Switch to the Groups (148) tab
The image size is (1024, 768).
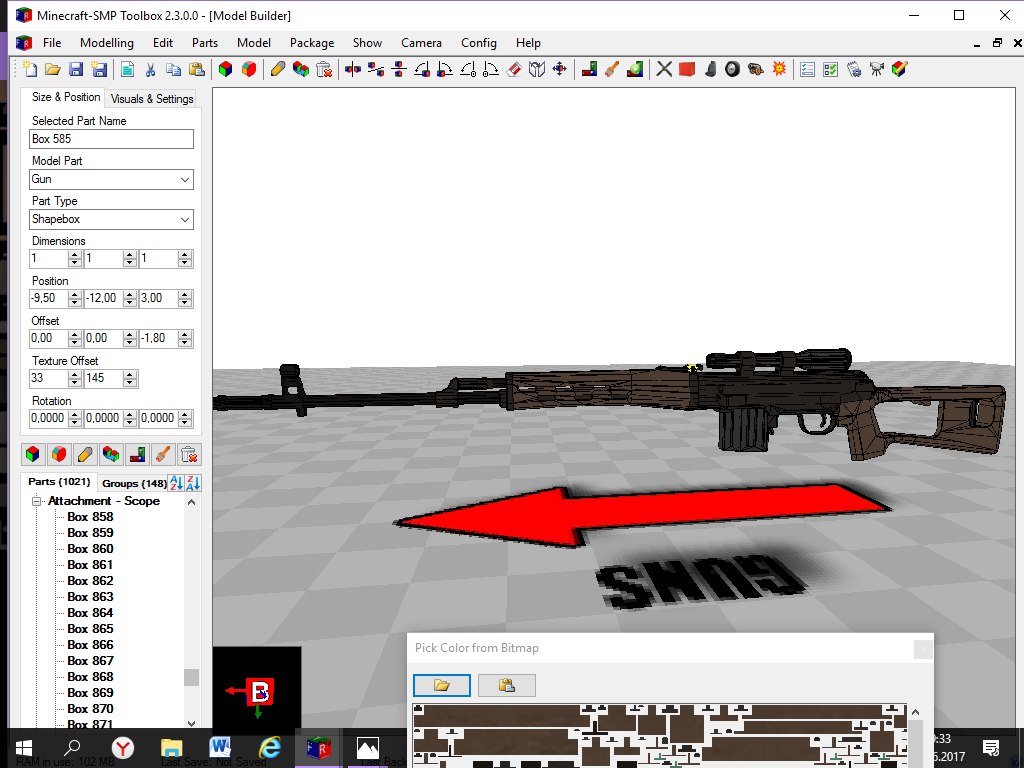point(134,483)
